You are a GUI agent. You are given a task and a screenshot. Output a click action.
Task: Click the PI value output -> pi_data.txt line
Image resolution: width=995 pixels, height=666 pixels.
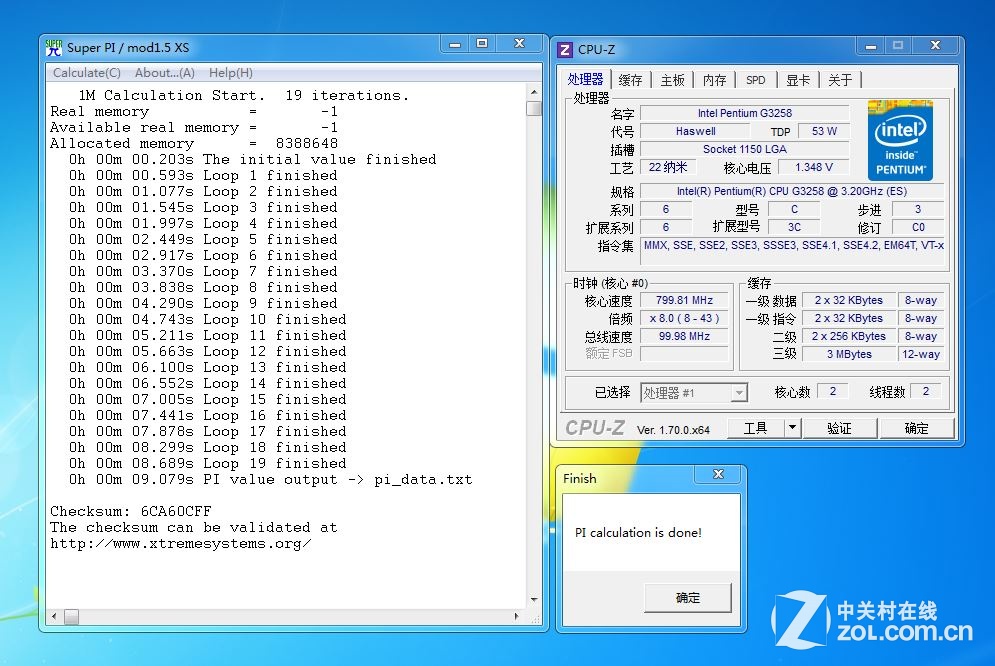(270, 480)
